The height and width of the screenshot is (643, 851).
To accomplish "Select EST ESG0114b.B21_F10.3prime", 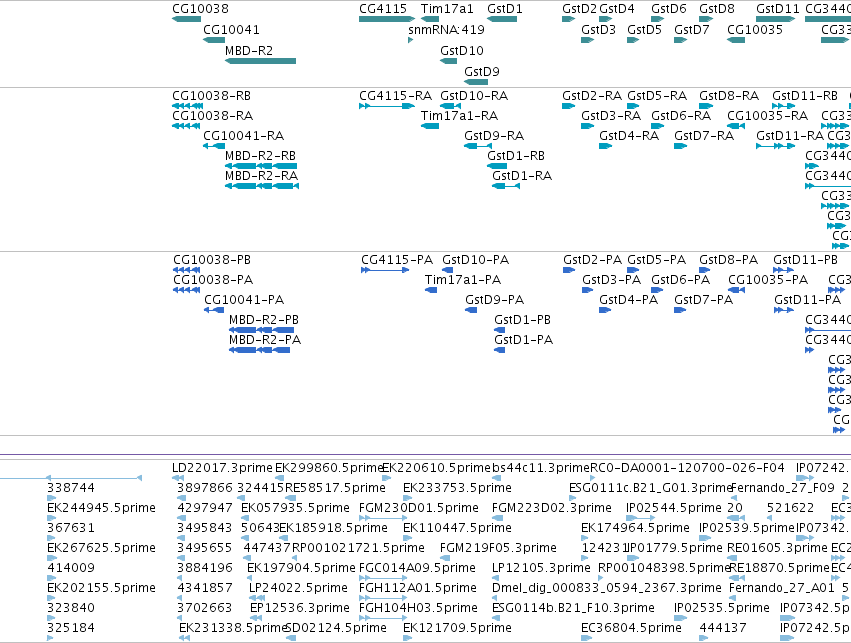I will click(x=496, y=619).
